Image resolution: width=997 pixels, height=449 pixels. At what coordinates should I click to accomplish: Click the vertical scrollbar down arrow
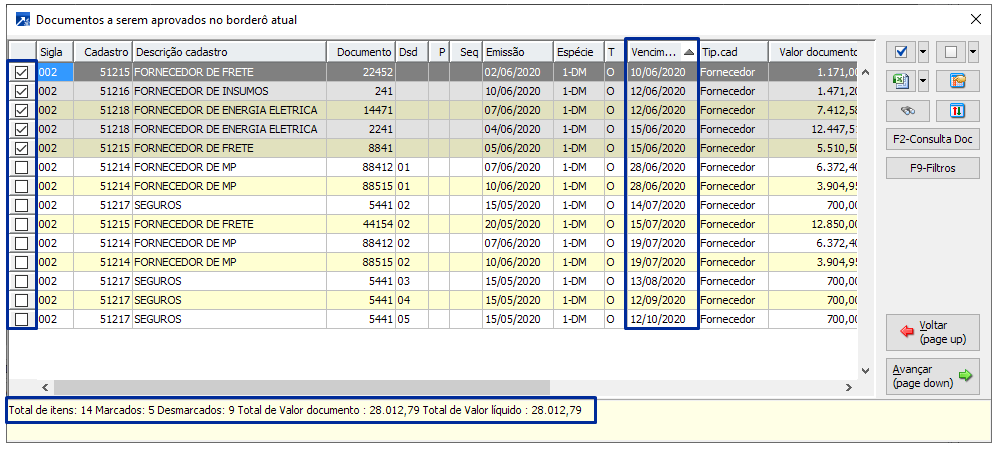[x=866, y=370]
